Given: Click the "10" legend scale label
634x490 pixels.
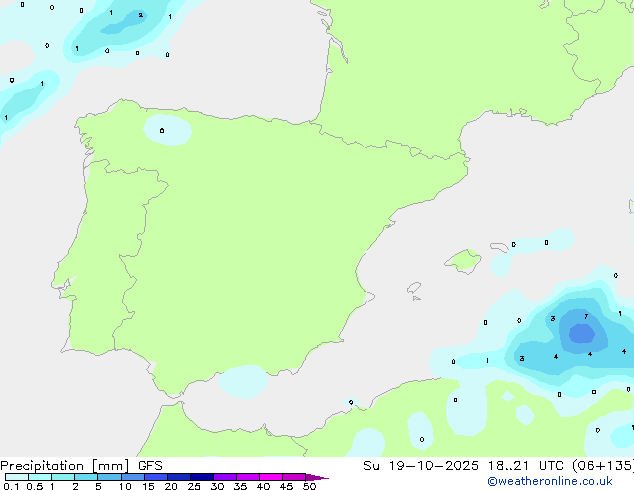Looking at the screenshot, I should pyautogui.click(x=125, y=486).
